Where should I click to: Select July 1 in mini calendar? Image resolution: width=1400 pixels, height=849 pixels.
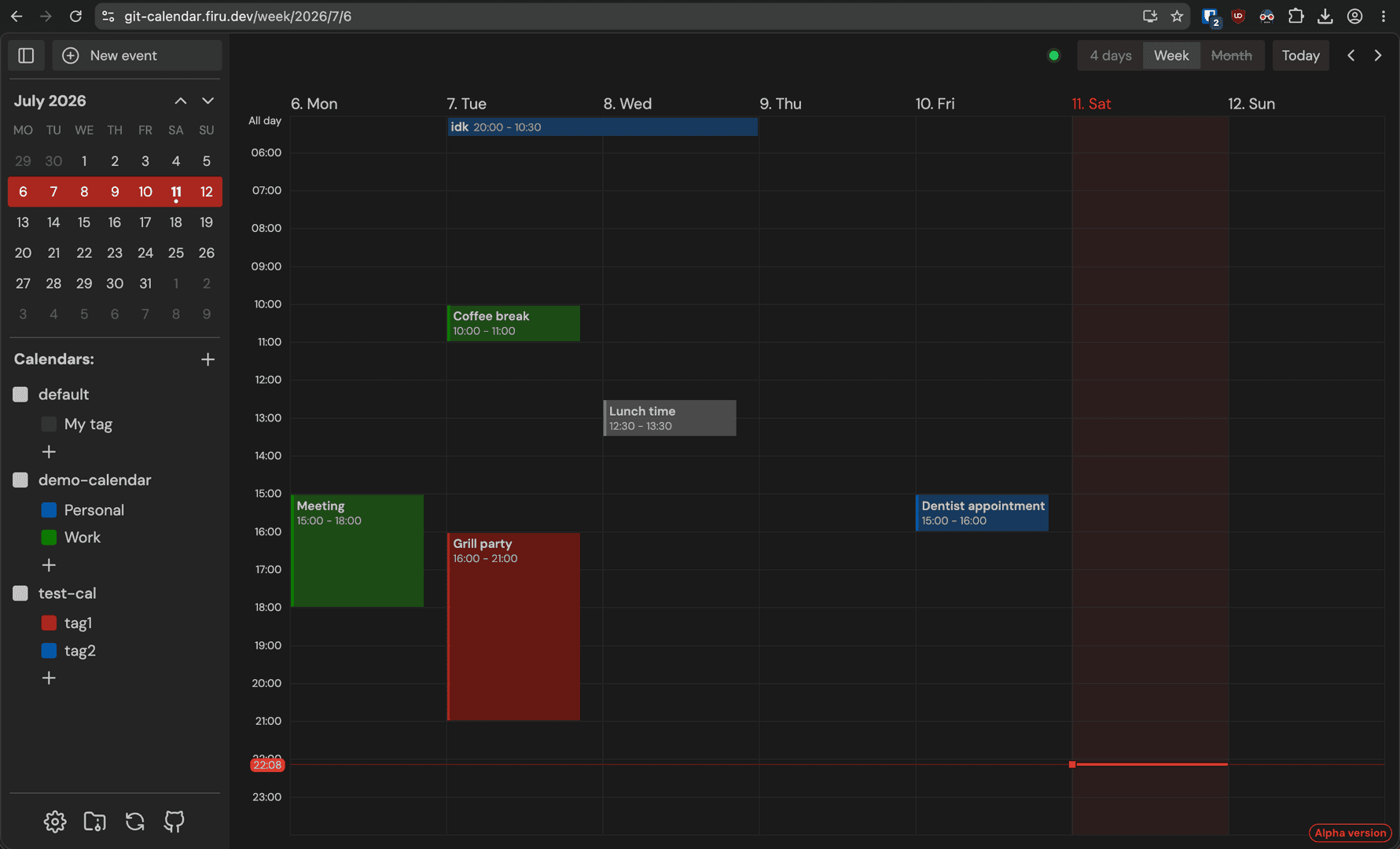pos(84,161)
